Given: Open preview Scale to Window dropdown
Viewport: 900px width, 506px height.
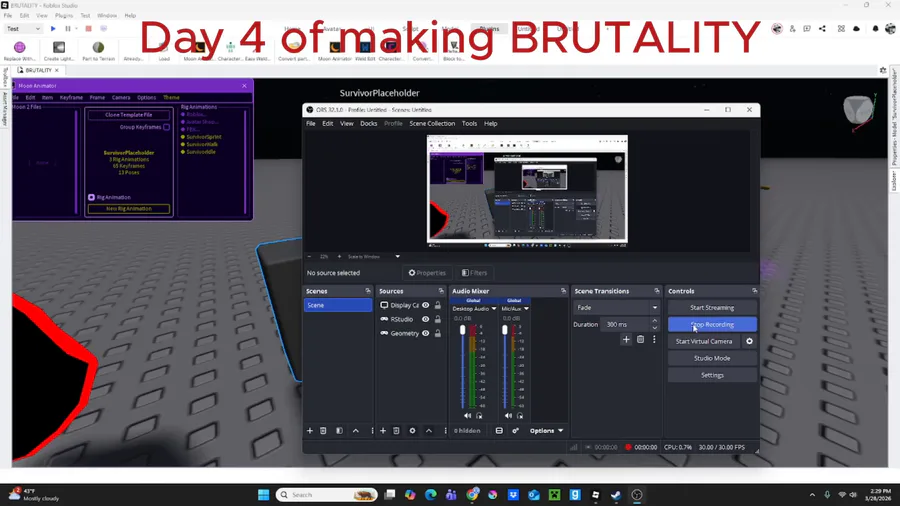Looking at the screenshot, I should [374, 256].
